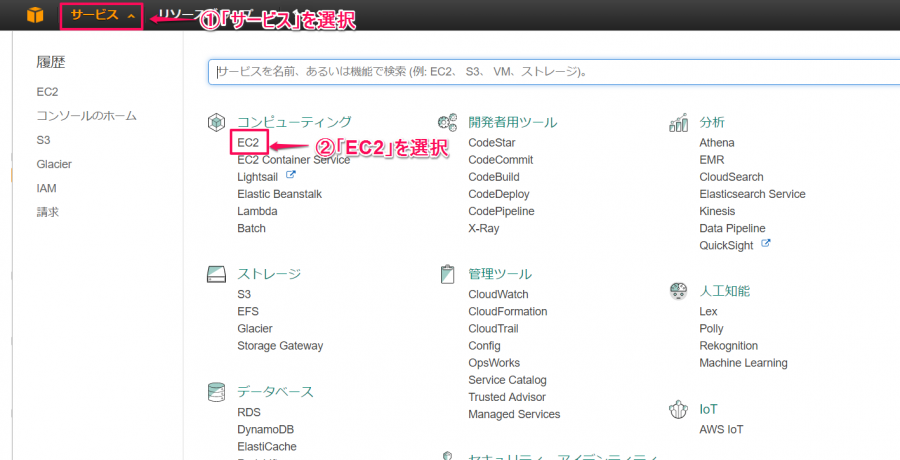Open Lex service
This screenshot has height=460, width=900.
pyautogui.click(x=708, y=312)
